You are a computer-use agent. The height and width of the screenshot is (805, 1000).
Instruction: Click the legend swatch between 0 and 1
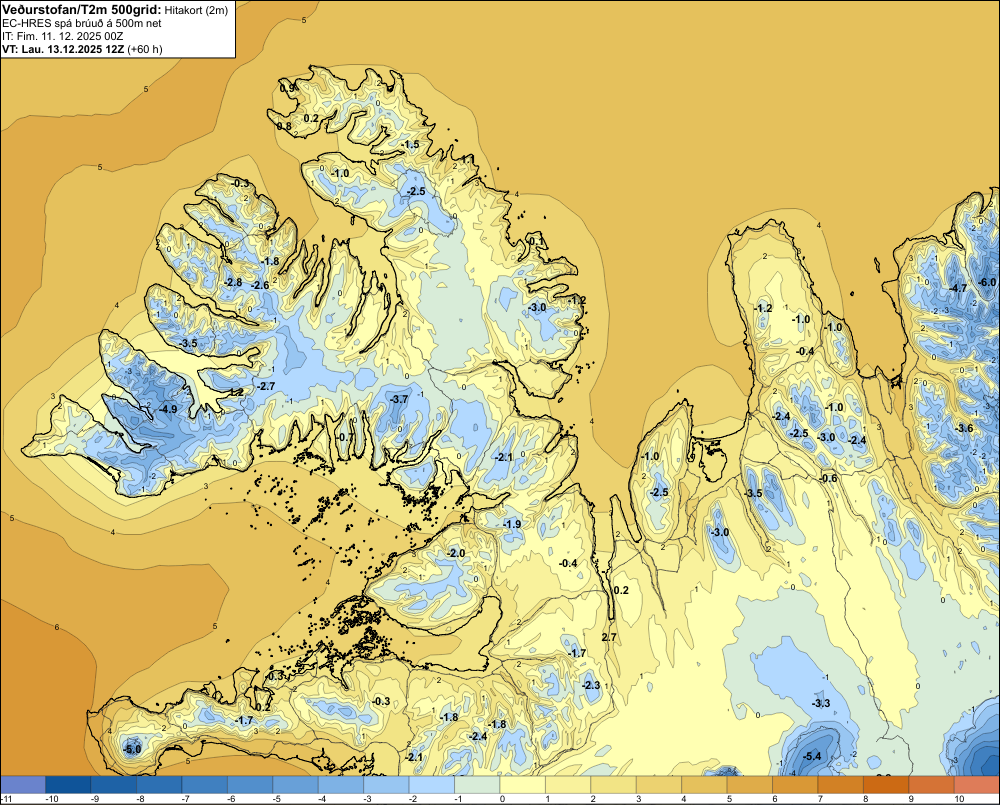[522, 784]
